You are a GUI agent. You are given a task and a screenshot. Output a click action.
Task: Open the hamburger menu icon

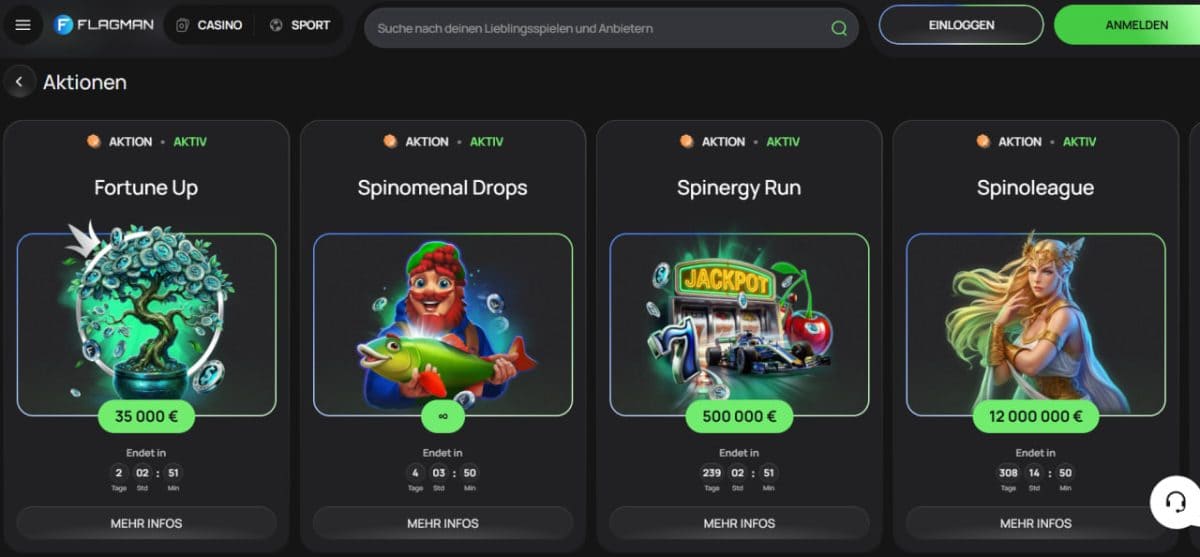23,25
